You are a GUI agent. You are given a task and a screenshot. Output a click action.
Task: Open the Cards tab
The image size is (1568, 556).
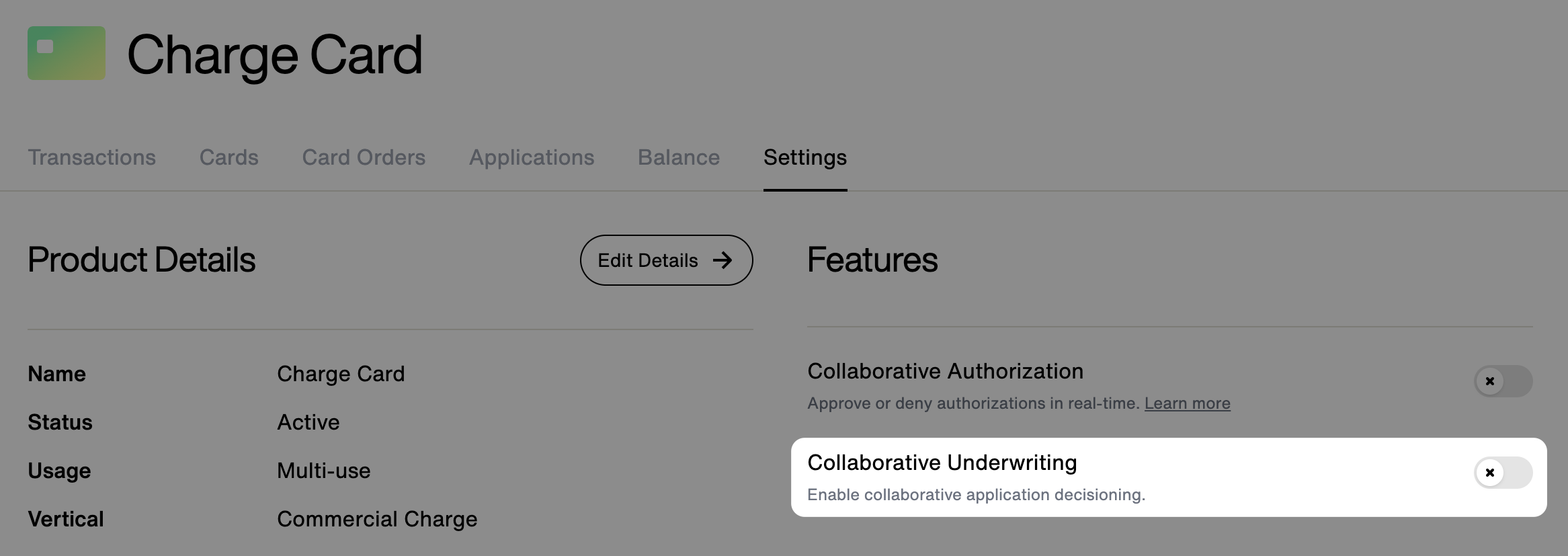point(228,157)
